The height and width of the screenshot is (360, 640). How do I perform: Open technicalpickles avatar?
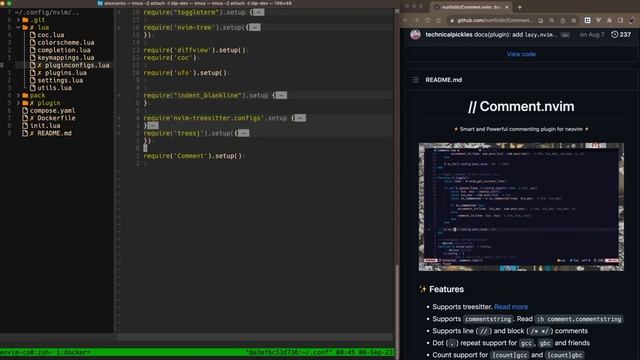[x=416, y=35]
